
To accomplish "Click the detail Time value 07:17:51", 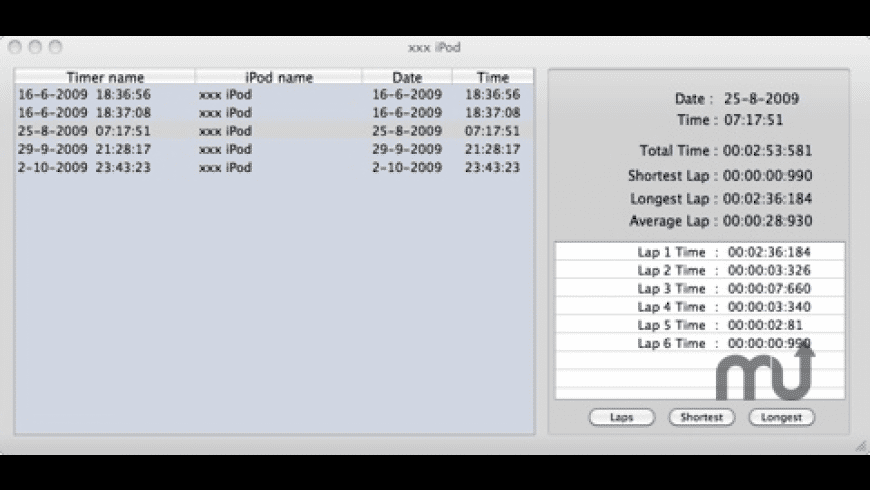I will [753, 120].
